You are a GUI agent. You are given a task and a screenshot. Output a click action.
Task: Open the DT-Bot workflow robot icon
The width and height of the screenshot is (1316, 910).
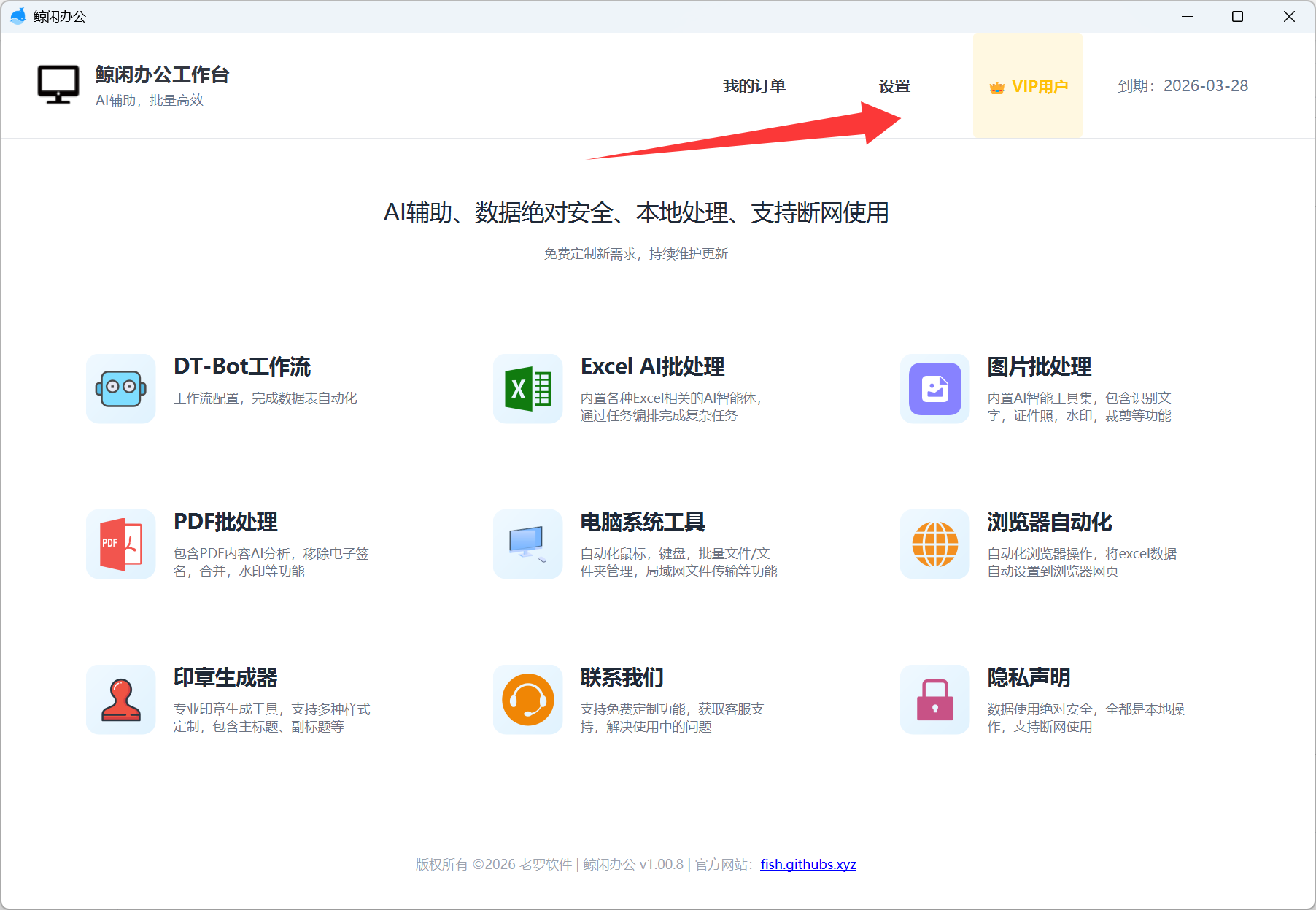pyautogui.click(x=120, y=388)
